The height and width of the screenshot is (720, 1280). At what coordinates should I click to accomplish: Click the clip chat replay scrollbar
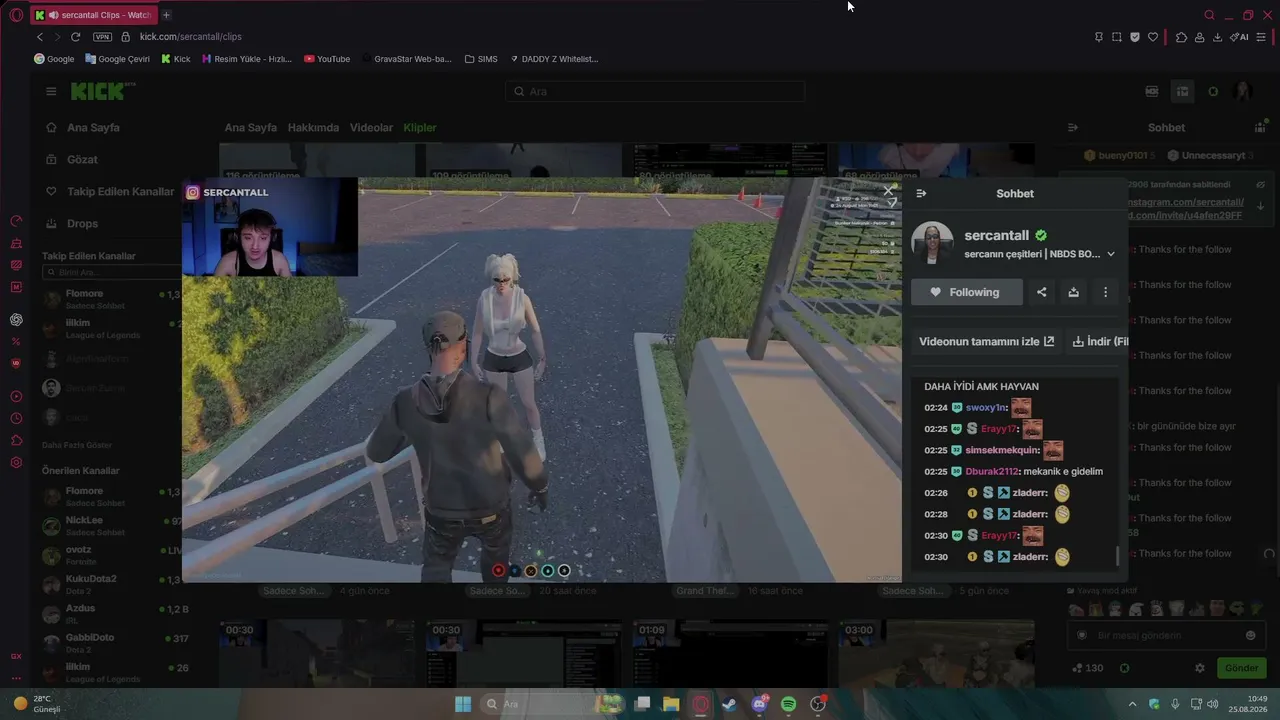click(1118, 556)
